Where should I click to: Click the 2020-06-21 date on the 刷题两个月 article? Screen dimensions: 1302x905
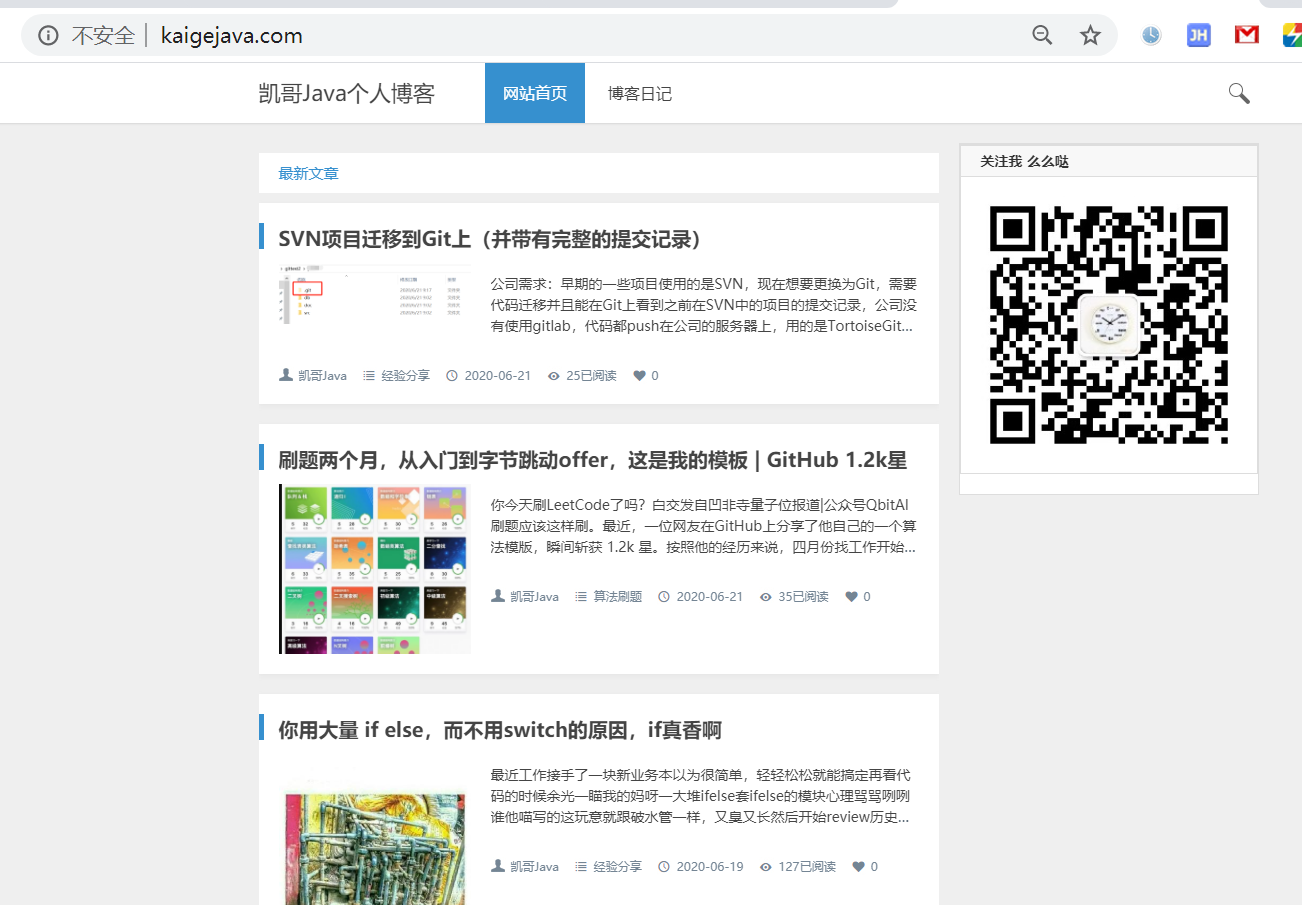(x=710, y=597)
